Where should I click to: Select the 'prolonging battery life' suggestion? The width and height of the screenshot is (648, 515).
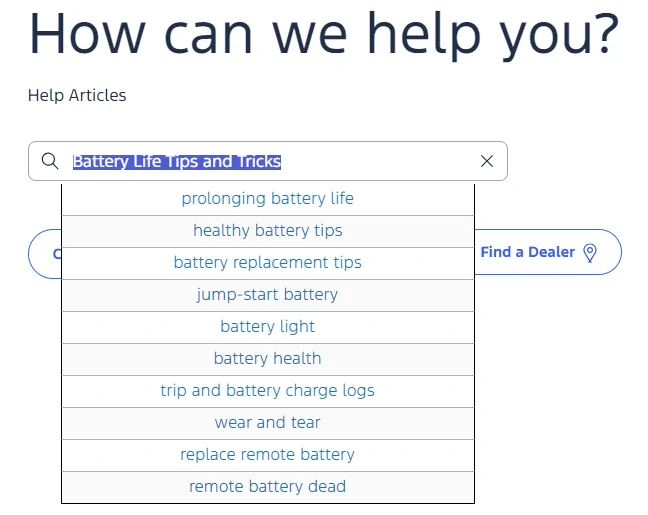pyautogui.click(x=267, y=199)
